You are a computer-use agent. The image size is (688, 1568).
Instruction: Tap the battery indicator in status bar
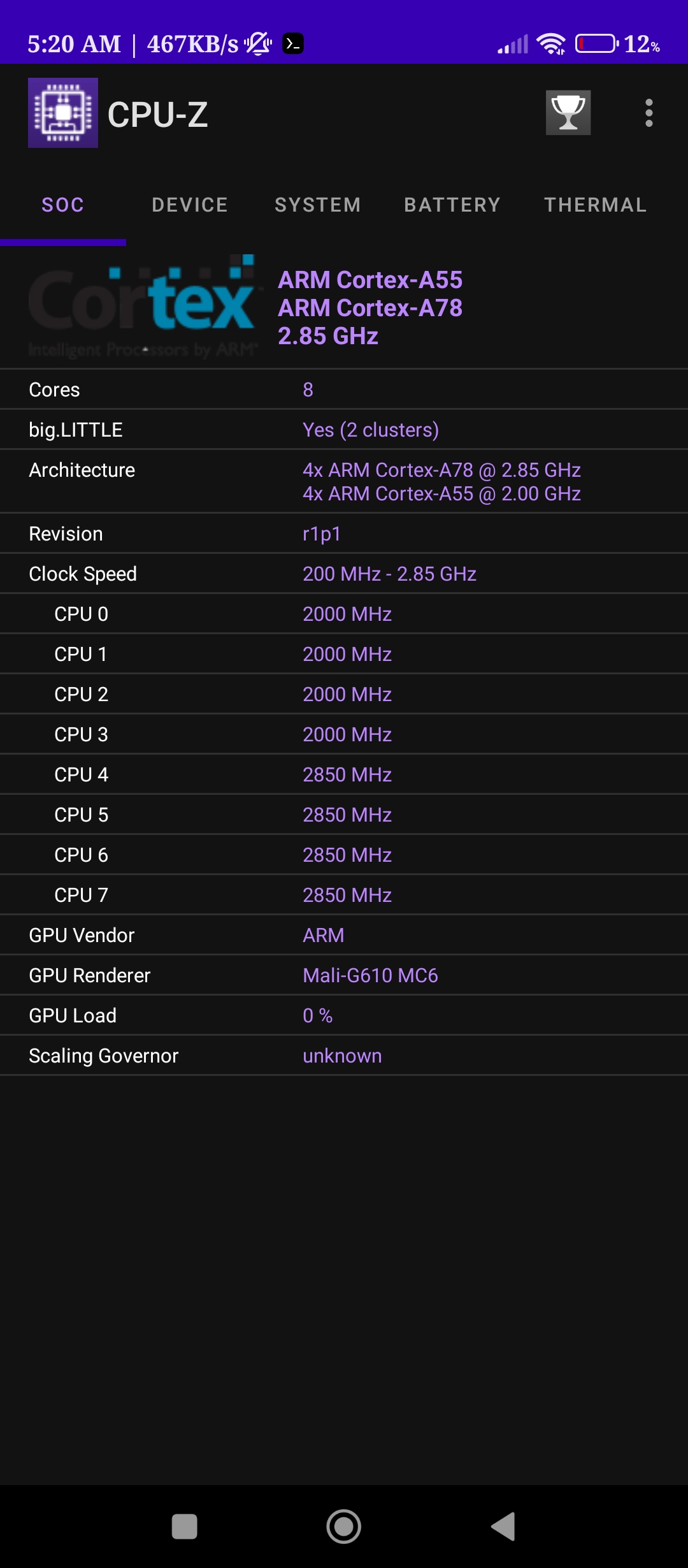tap(598, 43)
